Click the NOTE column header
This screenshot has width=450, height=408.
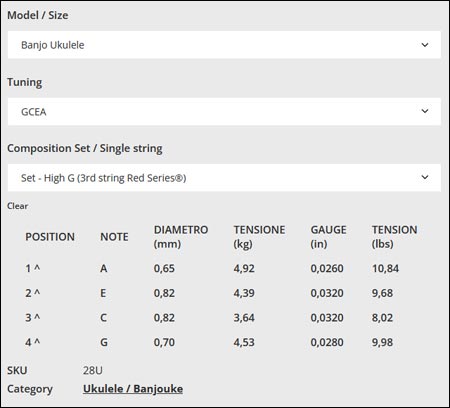pyautogui.click(x=114, y=237)
